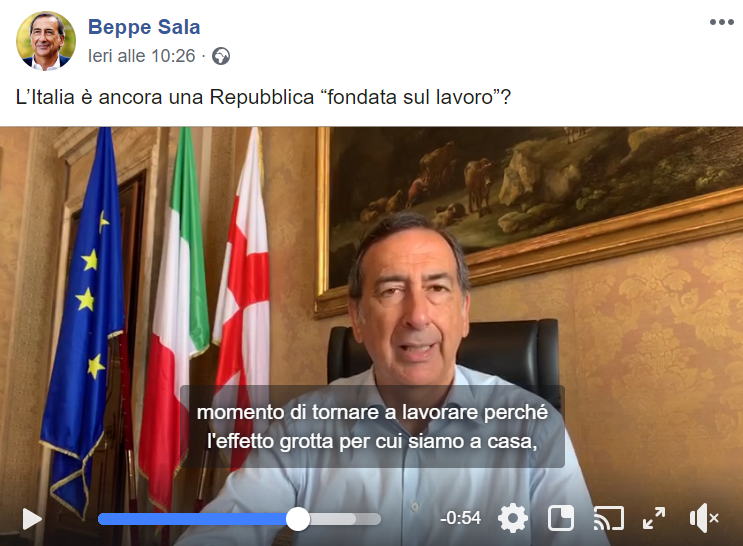This screenshot has width=743, height=546.
Task: Click the played blue portion of progress bar
Action: (x=192, y=519)
